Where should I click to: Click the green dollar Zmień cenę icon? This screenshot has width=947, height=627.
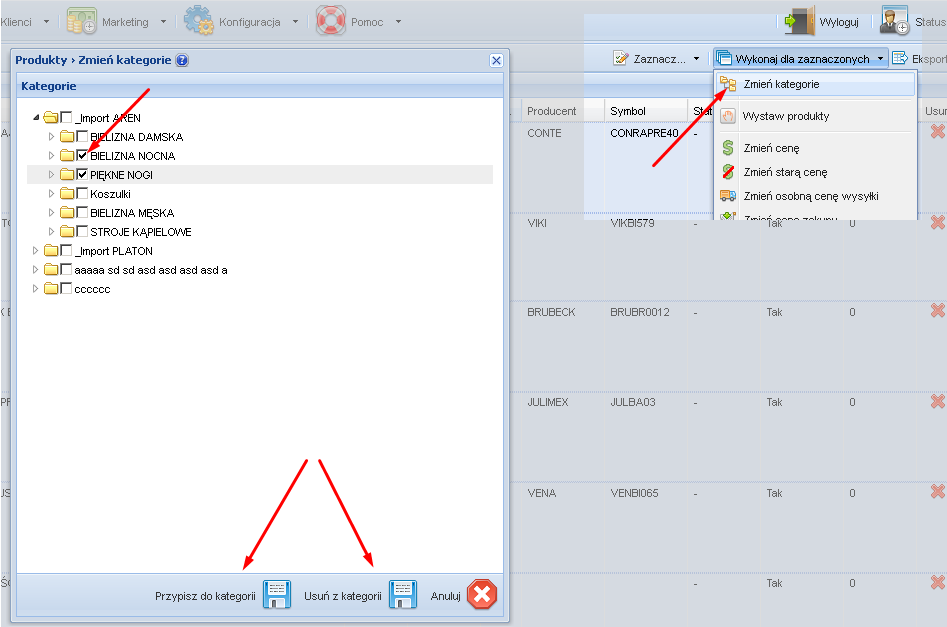(728, 147)
